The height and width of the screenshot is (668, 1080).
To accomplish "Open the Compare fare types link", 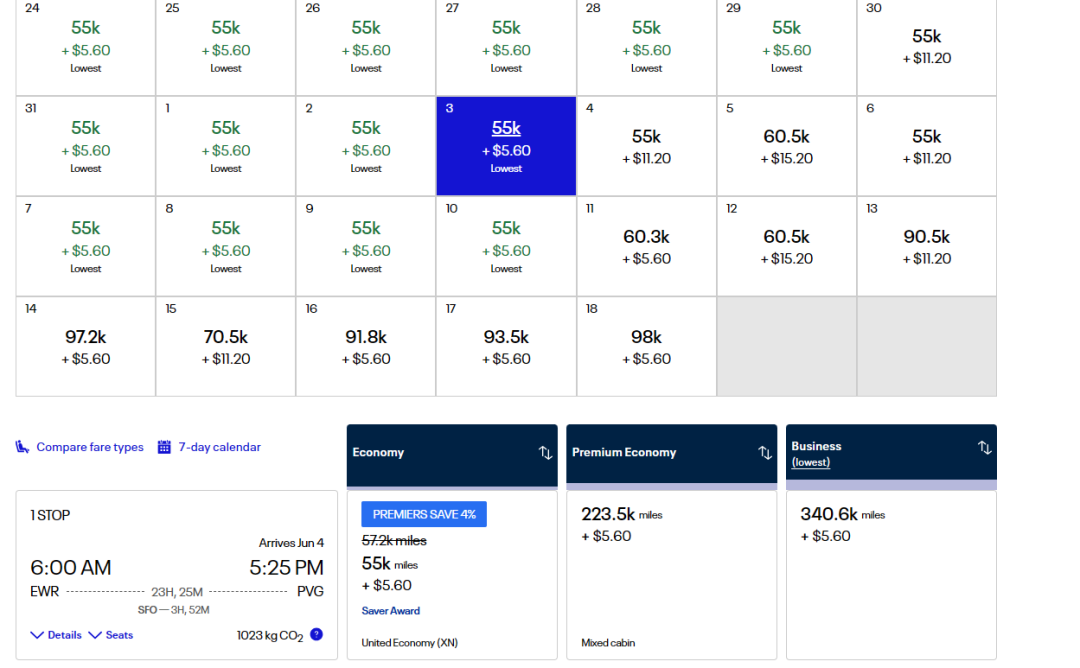I will tap(90, 447).
